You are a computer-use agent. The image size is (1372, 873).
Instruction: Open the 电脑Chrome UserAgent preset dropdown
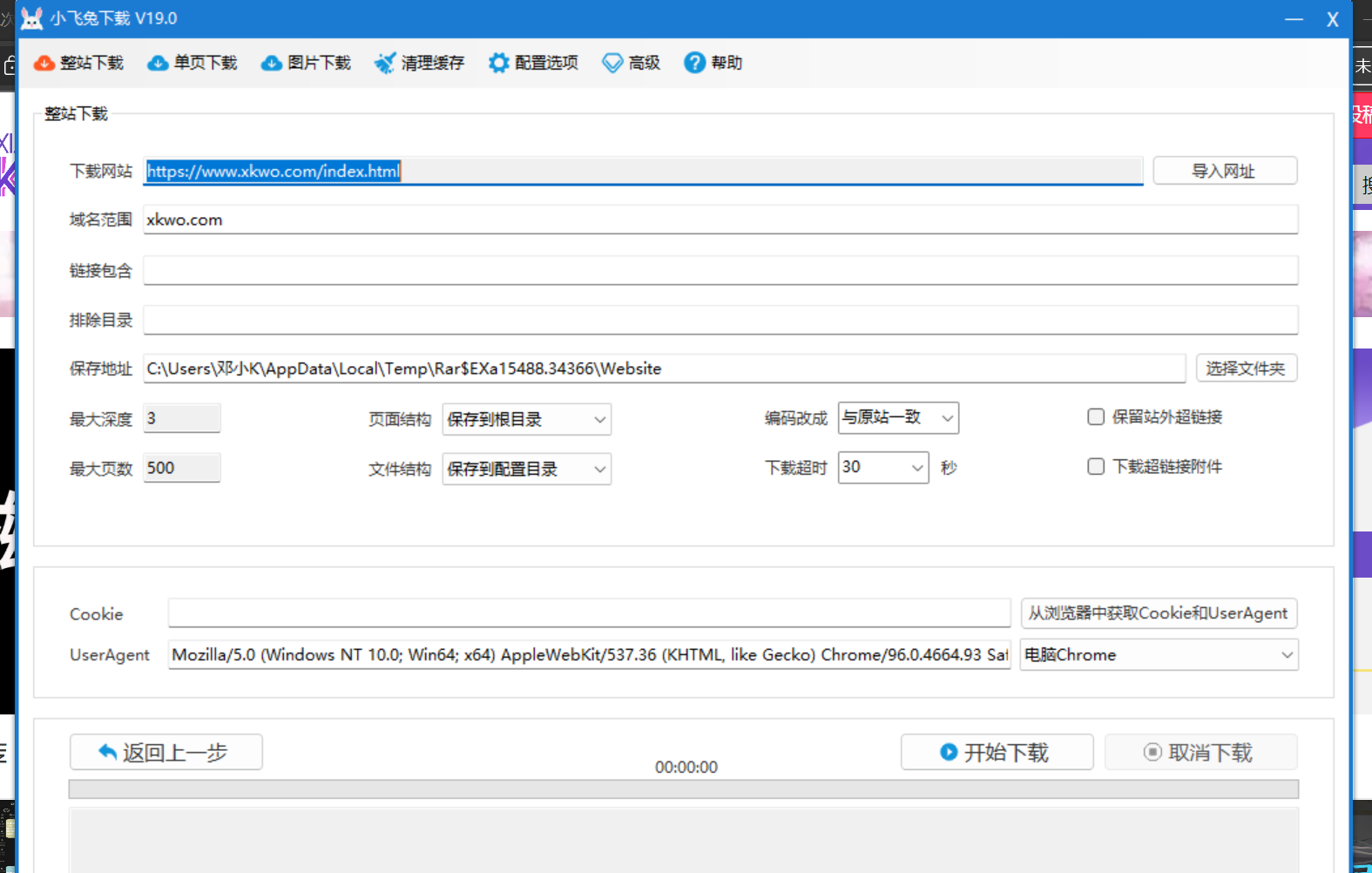(1158, 655)
